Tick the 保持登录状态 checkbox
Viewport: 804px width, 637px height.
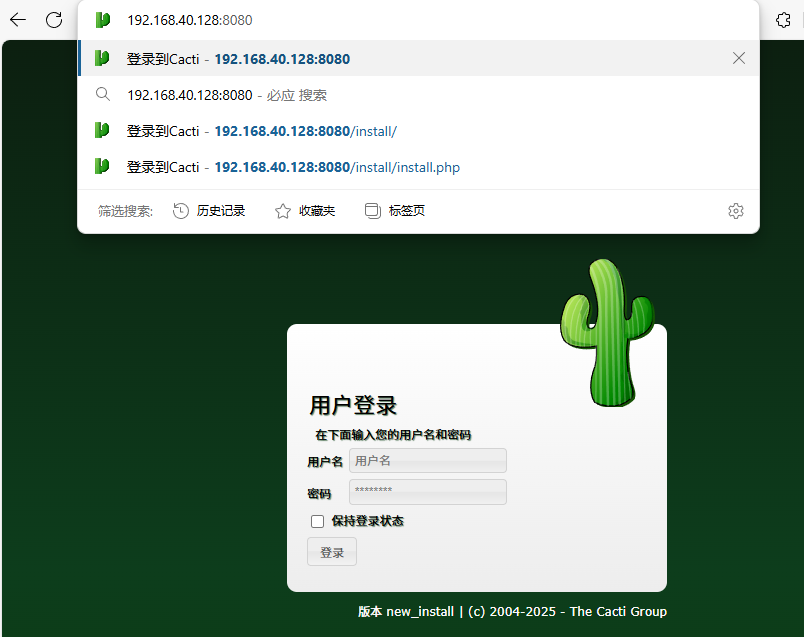click(x=317, y=522)
